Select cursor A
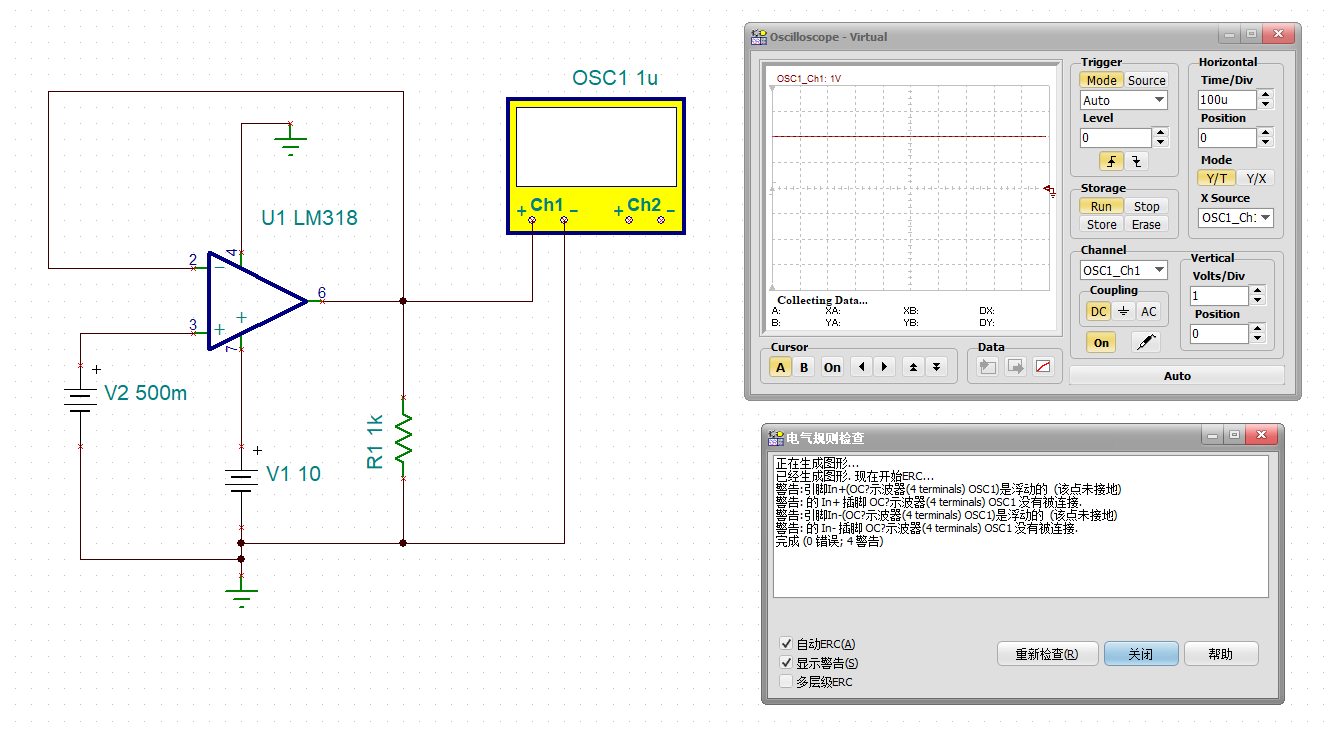Screen dimensions: 1334x729 point(781,367)
